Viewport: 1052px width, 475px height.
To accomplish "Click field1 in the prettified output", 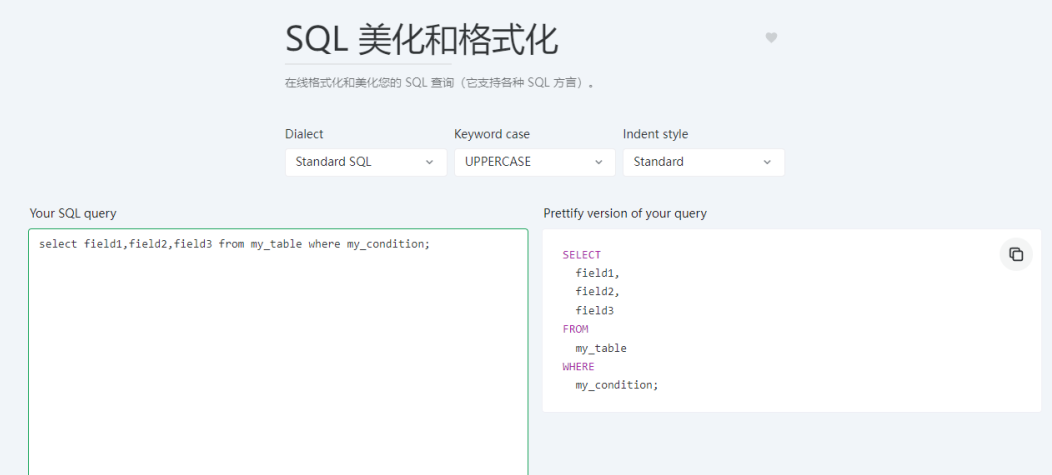I will (597, 273).
